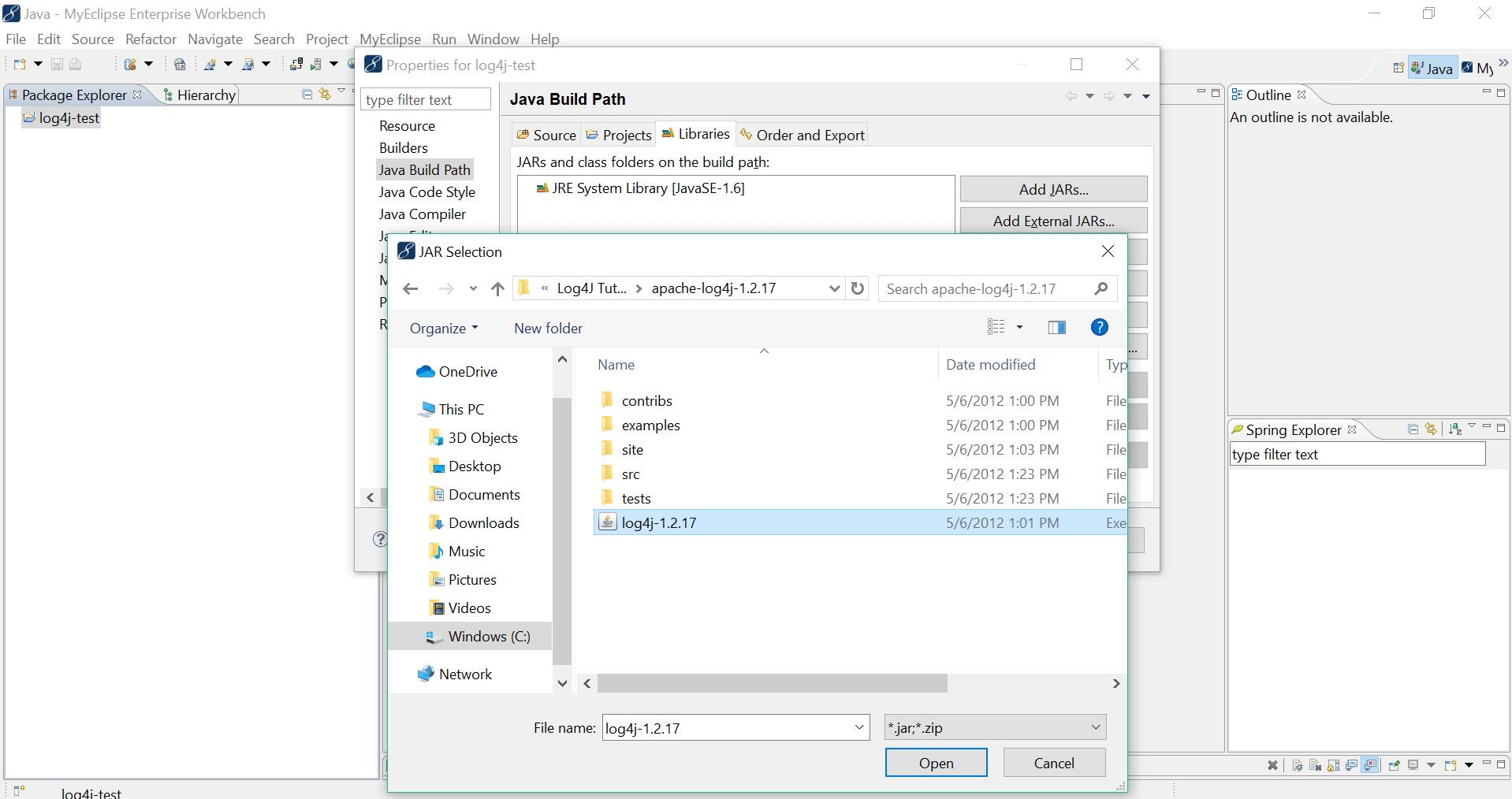
Task: Open Spring Explorer view menu triangle
Action: pos(1472,426)
